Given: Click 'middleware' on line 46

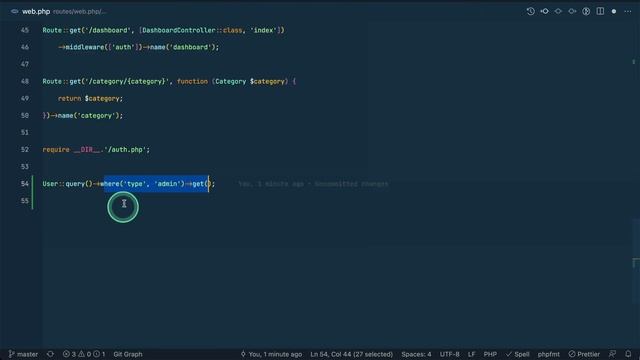Looking at the screenshot, I should [x=85, y=47].
